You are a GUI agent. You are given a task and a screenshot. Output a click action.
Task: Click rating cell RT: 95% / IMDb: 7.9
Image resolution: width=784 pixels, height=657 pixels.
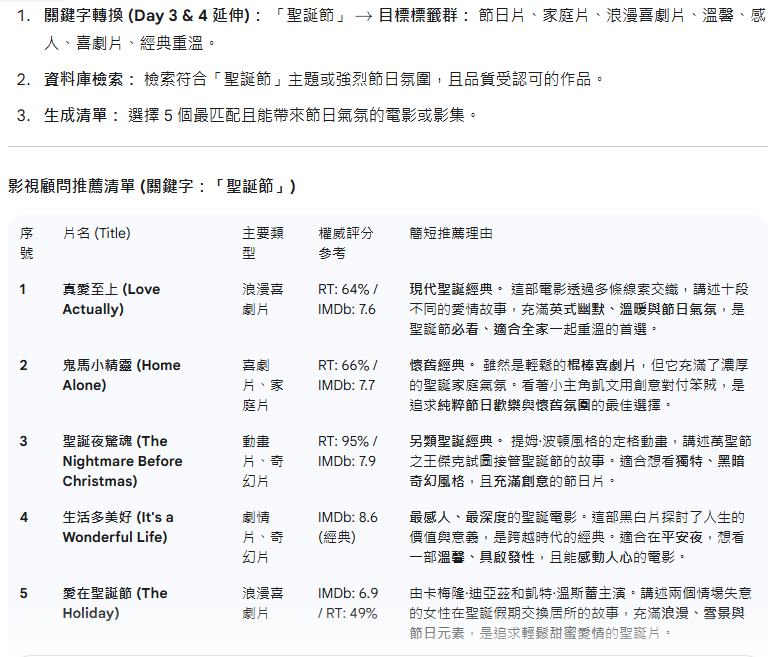pos(348,451)
